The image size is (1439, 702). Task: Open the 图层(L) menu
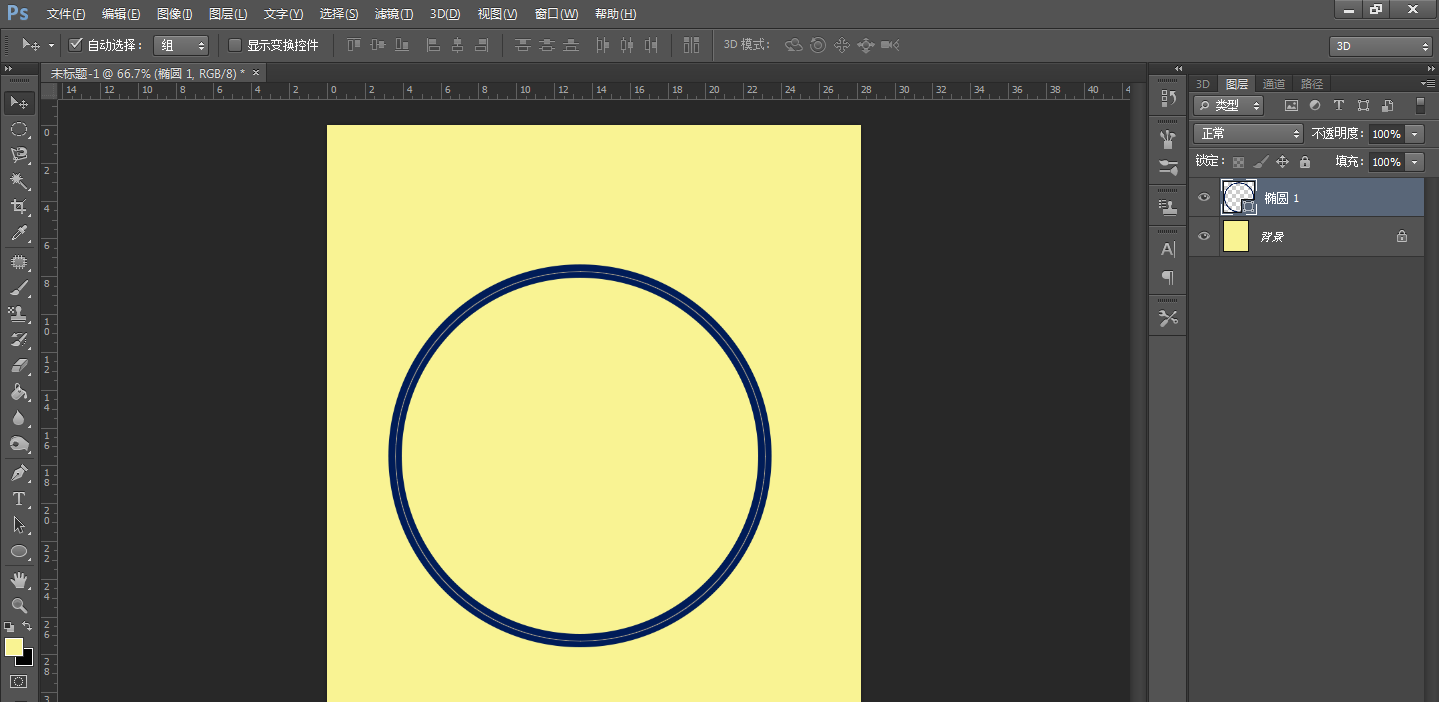(x=228, y=14)
